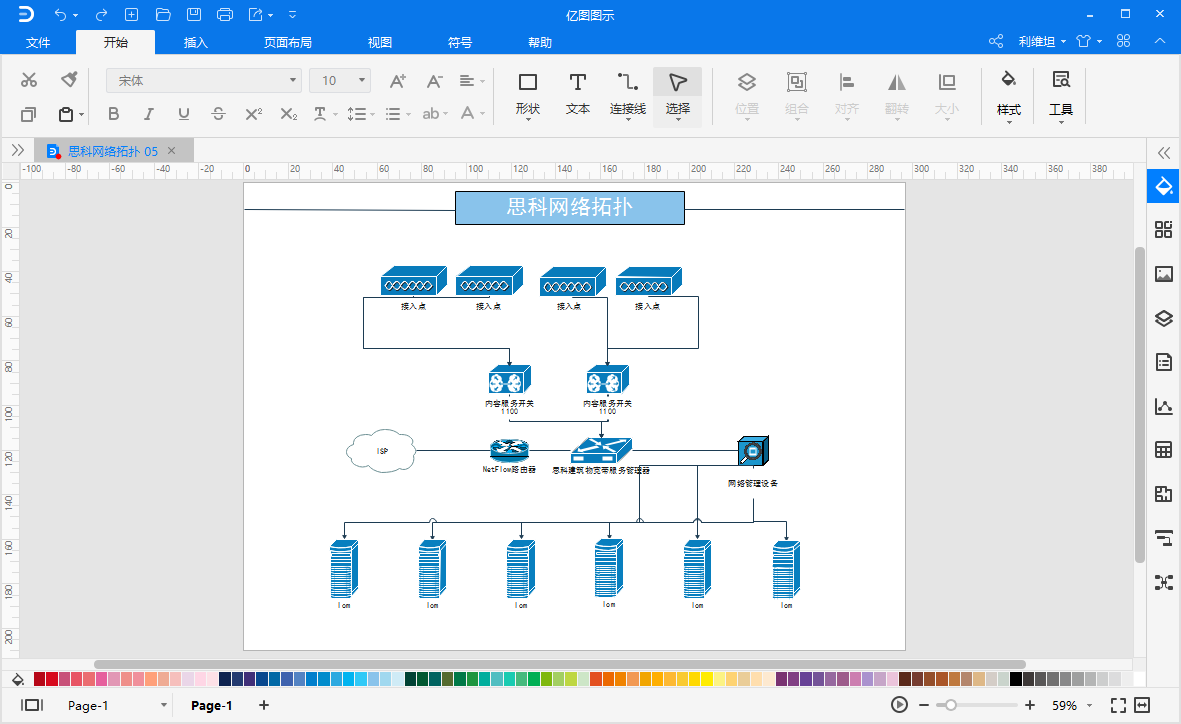
Task: Click the fit to page fullscreen icon
Action: (x=1118, y=705)
